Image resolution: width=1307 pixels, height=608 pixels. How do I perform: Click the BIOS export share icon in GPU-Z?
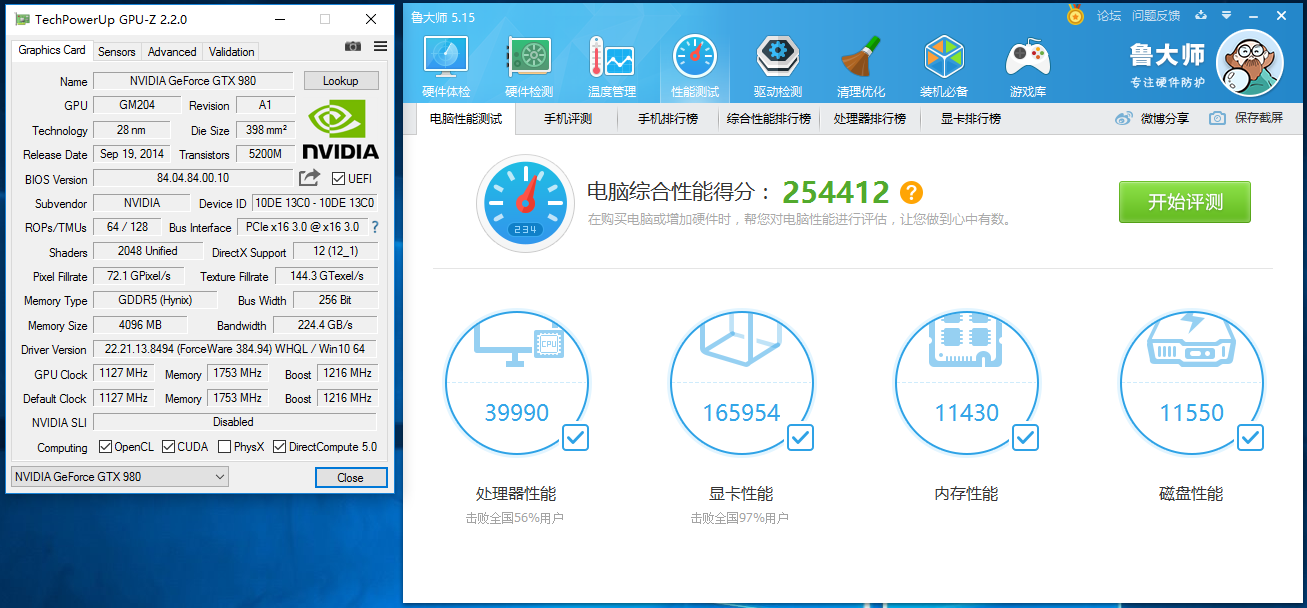(310, 178)
